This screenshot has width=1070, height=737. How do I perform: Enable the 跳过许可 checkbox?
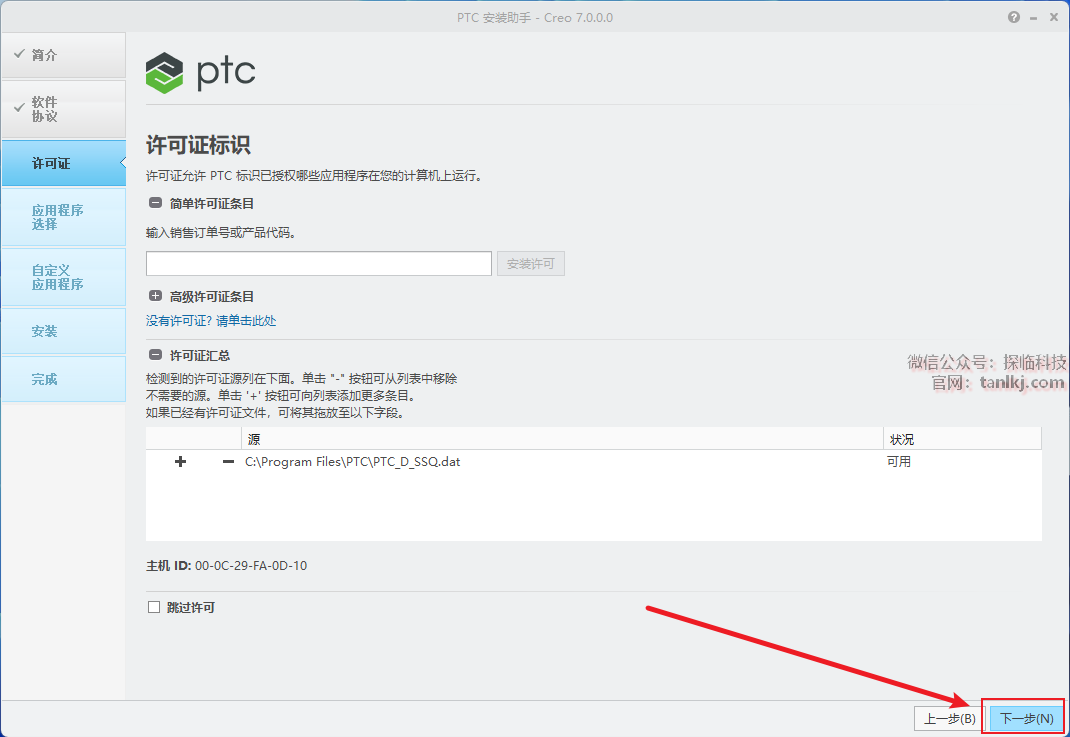pos(154,607)
